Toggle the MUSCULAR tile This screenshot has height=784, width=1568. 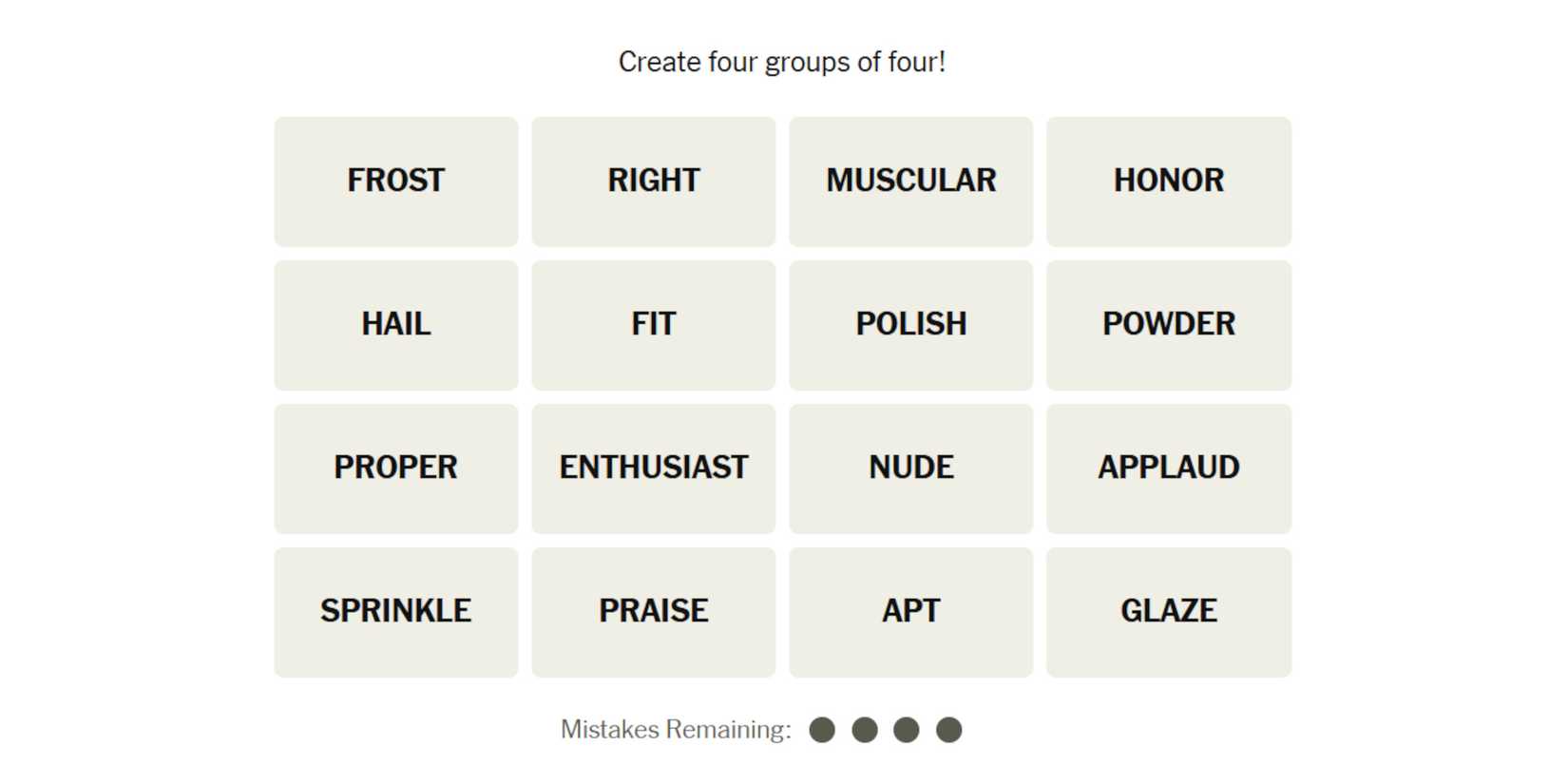(910, 182)
